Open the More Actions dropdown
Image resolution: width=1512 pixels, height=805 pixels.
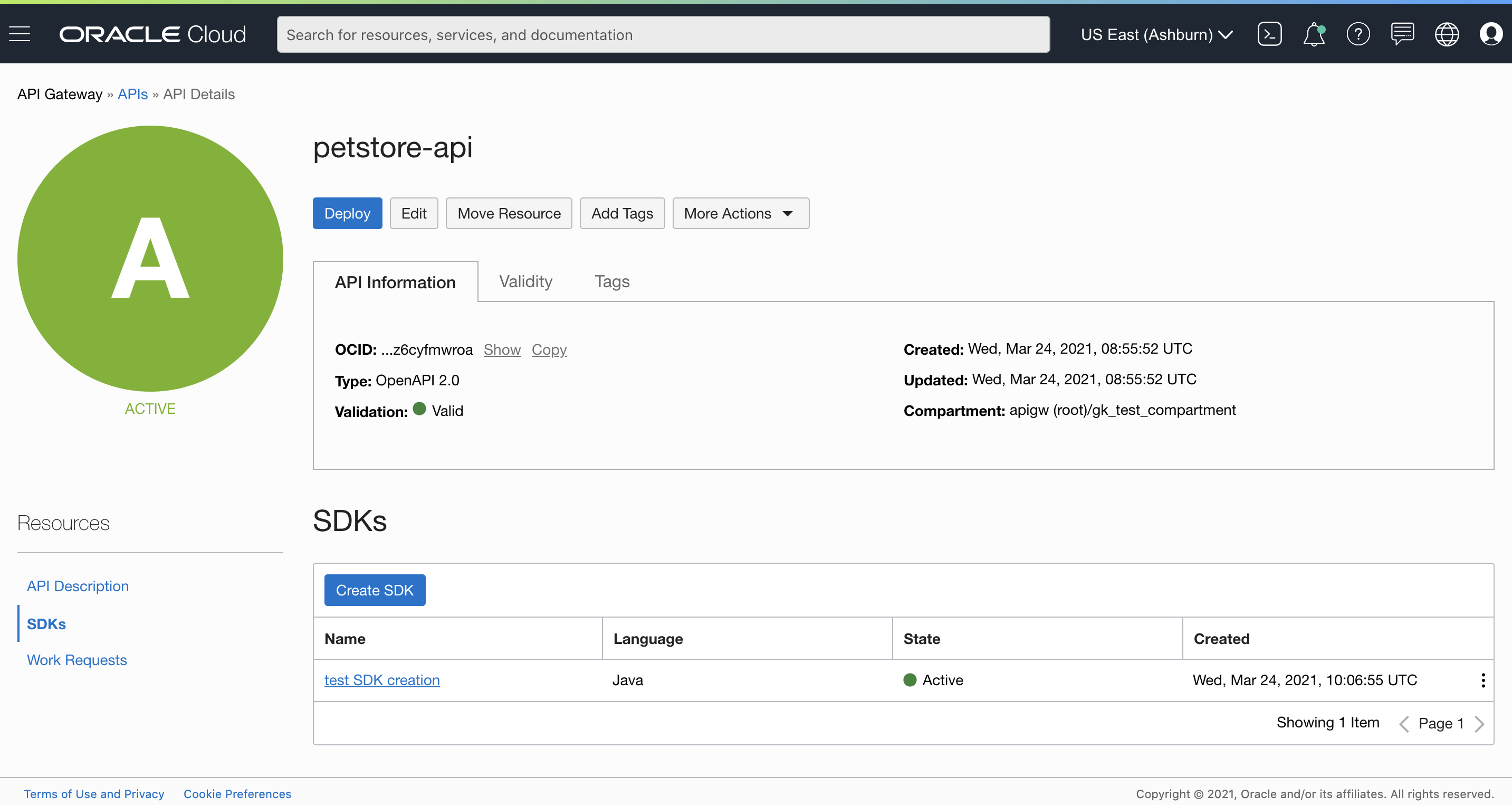tap(740, 213)
